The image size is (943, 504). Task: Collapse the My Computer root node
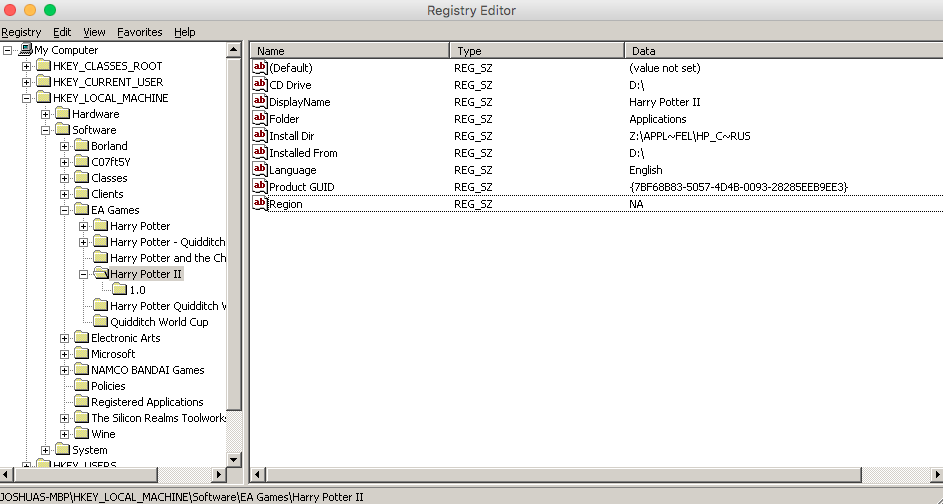(x=7, y=50)
